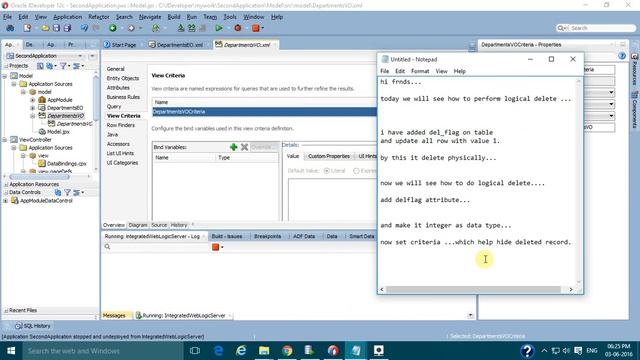Click the Save toolbar icon
This screenshot has height=360, width=640.
(x=56, y=28)
